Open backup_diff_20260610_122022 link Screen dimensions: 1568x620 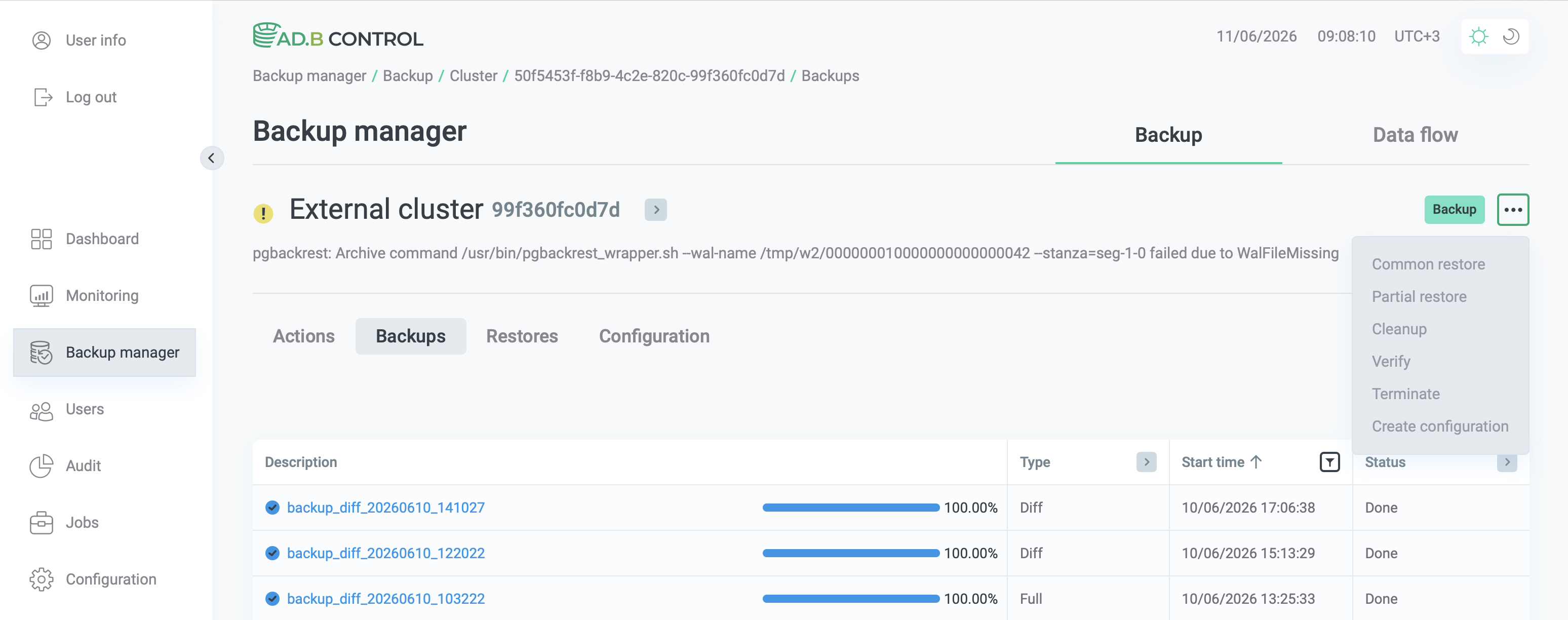click(x=386, y=553)
